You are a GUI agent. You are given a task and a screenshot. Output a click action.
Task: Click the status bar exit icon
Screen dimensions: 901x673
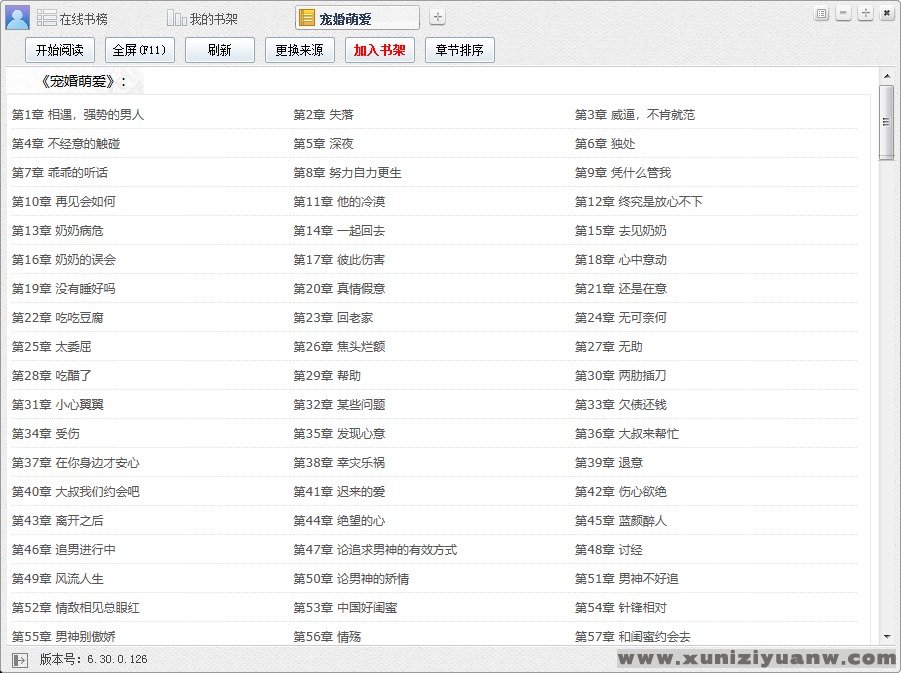(x=20, y=659)
